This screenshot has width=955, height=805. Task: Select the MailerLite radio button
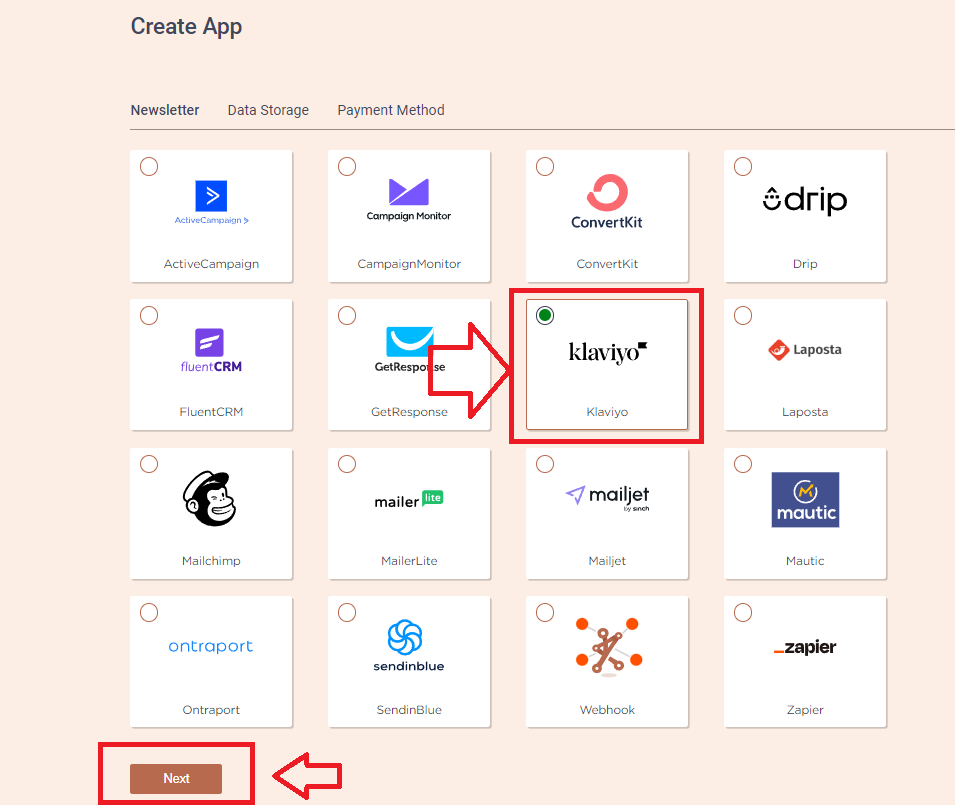click(x=347, y=464)
